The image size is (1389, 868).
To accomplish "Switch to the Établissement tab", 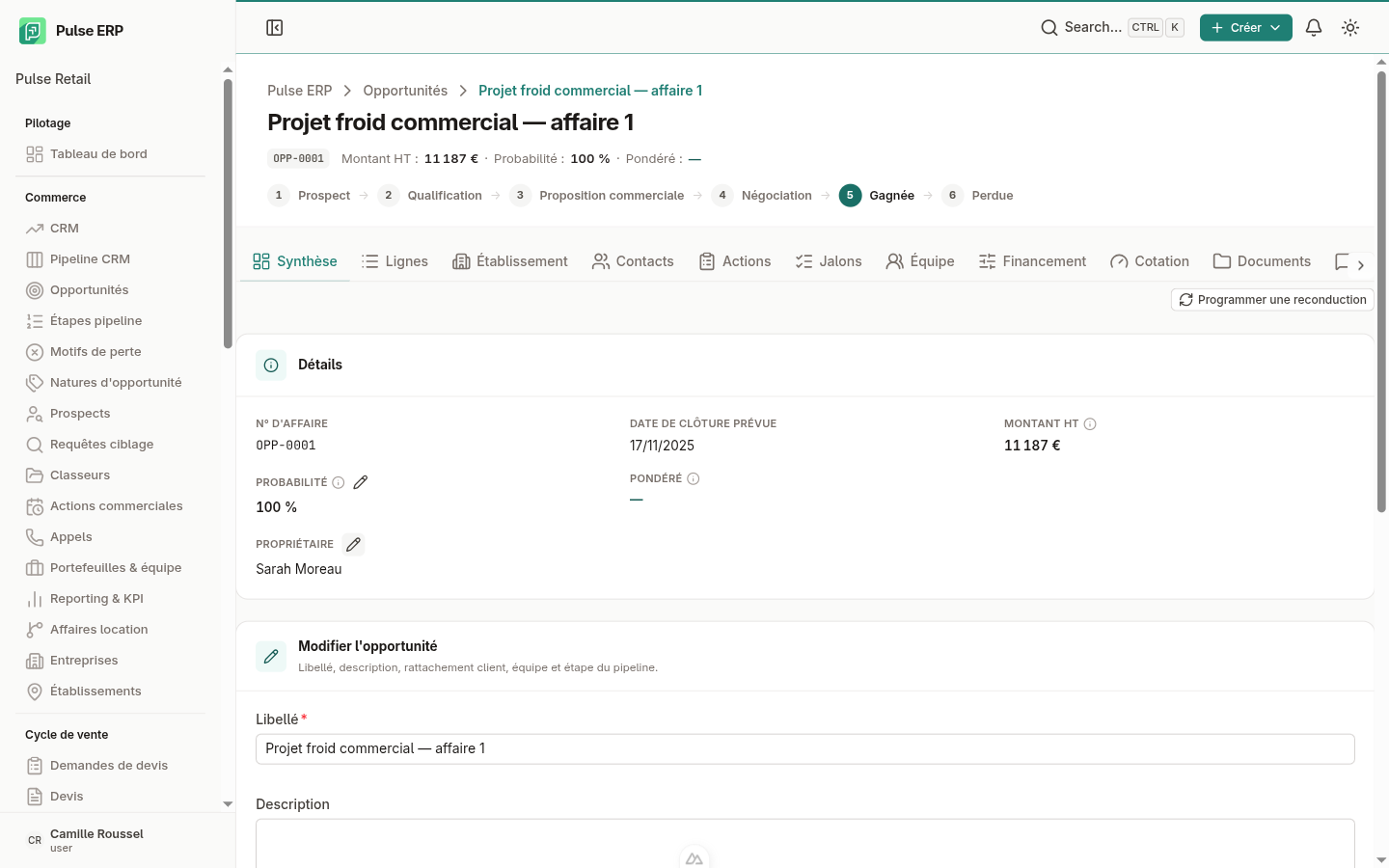I will coord(510,261).
